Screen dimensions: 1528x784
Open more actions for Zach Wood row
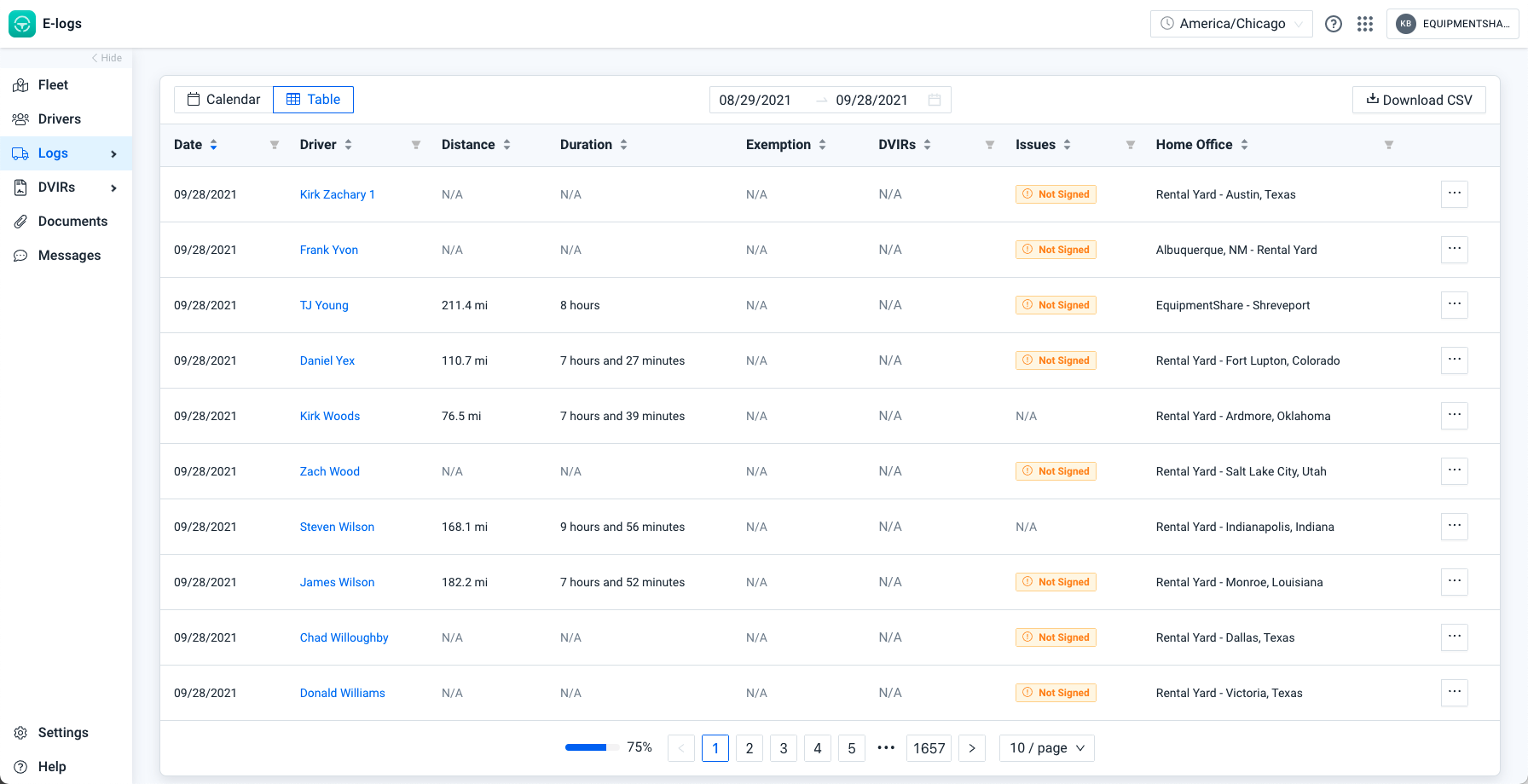(1455, 471)
